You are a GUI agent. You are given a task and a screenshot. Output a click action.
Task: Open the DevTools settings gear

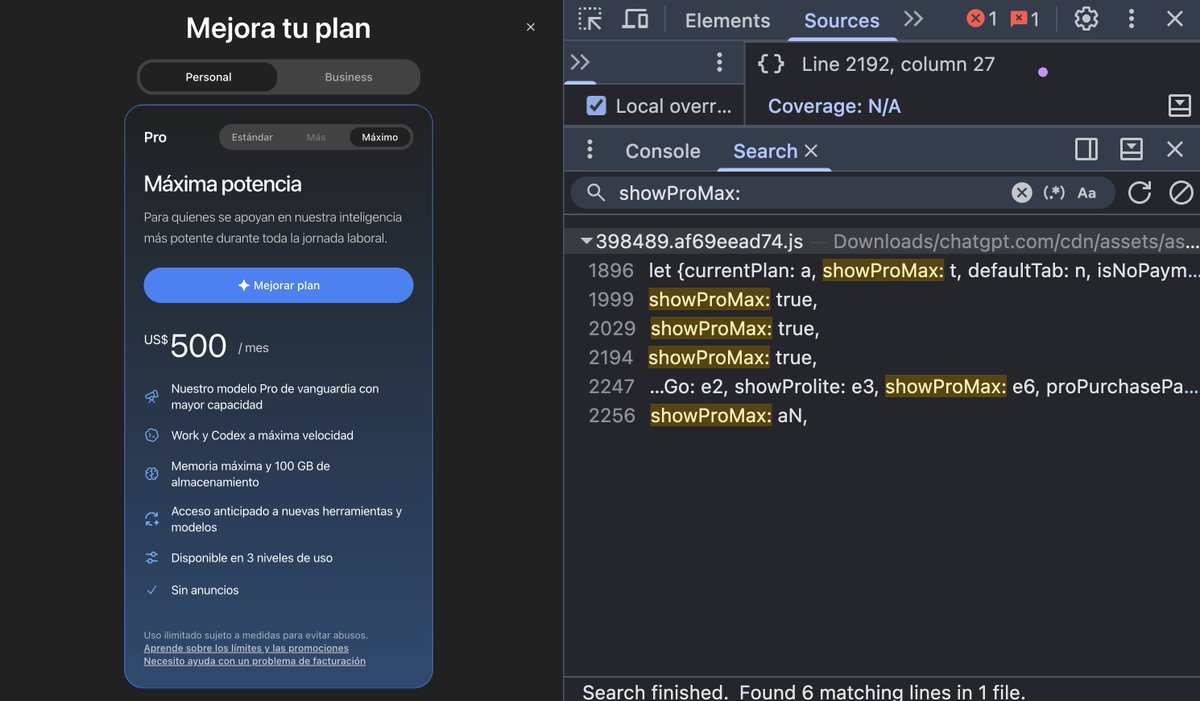click(x=1086, y=19)
